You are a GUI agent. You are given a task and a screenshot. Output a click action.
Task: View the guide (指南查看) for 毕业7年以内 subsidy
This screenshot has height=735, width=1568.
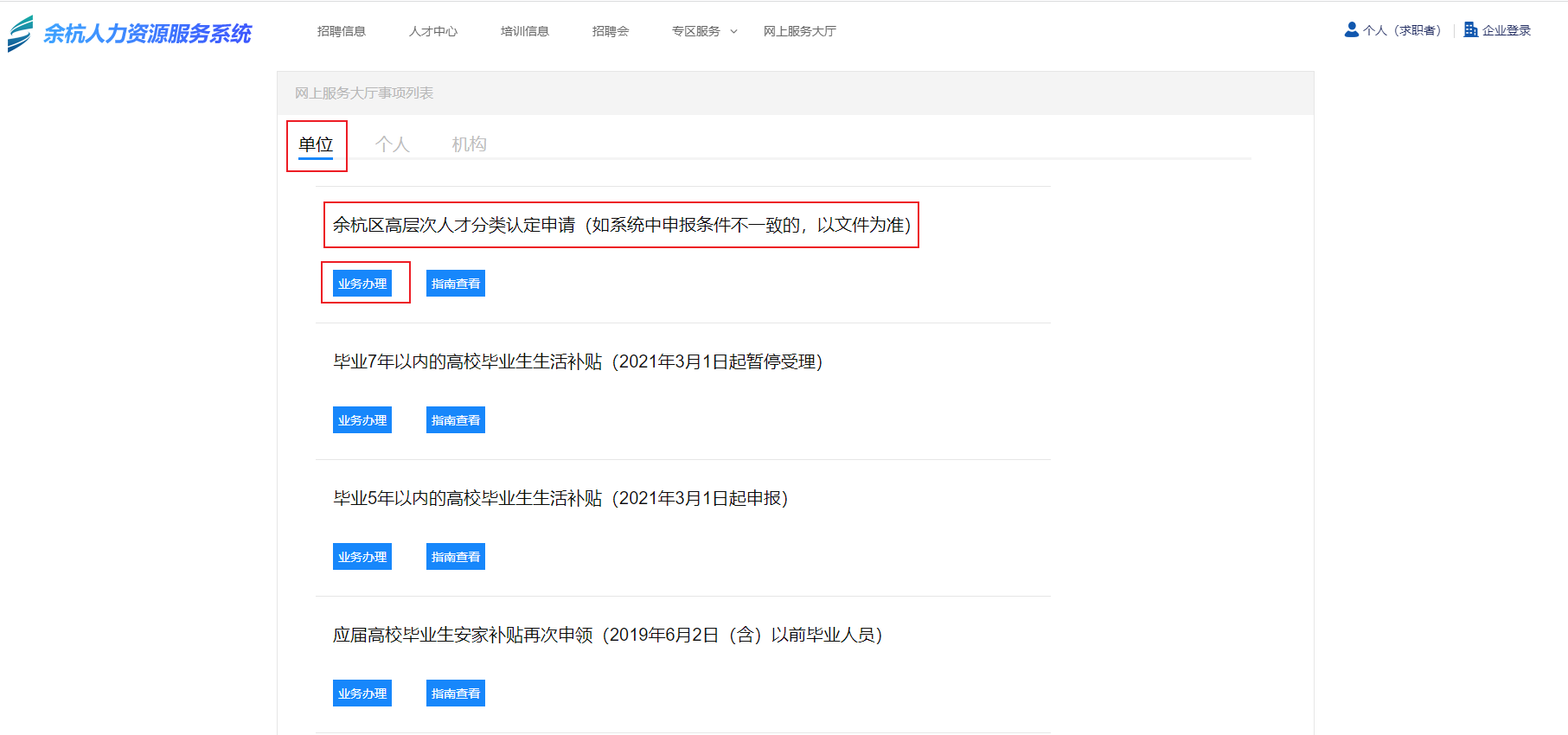pyautogui.click(x=456, y=420)
